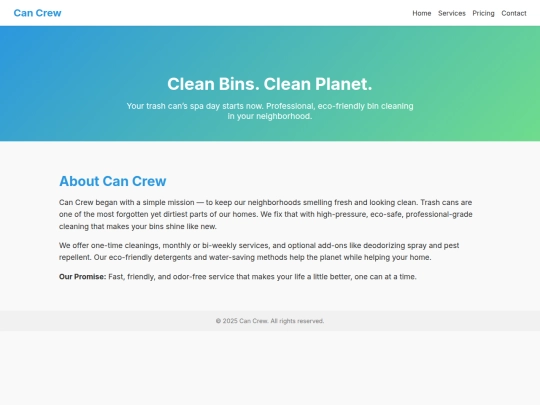Select Contact in the navigation

pos(513,13)
